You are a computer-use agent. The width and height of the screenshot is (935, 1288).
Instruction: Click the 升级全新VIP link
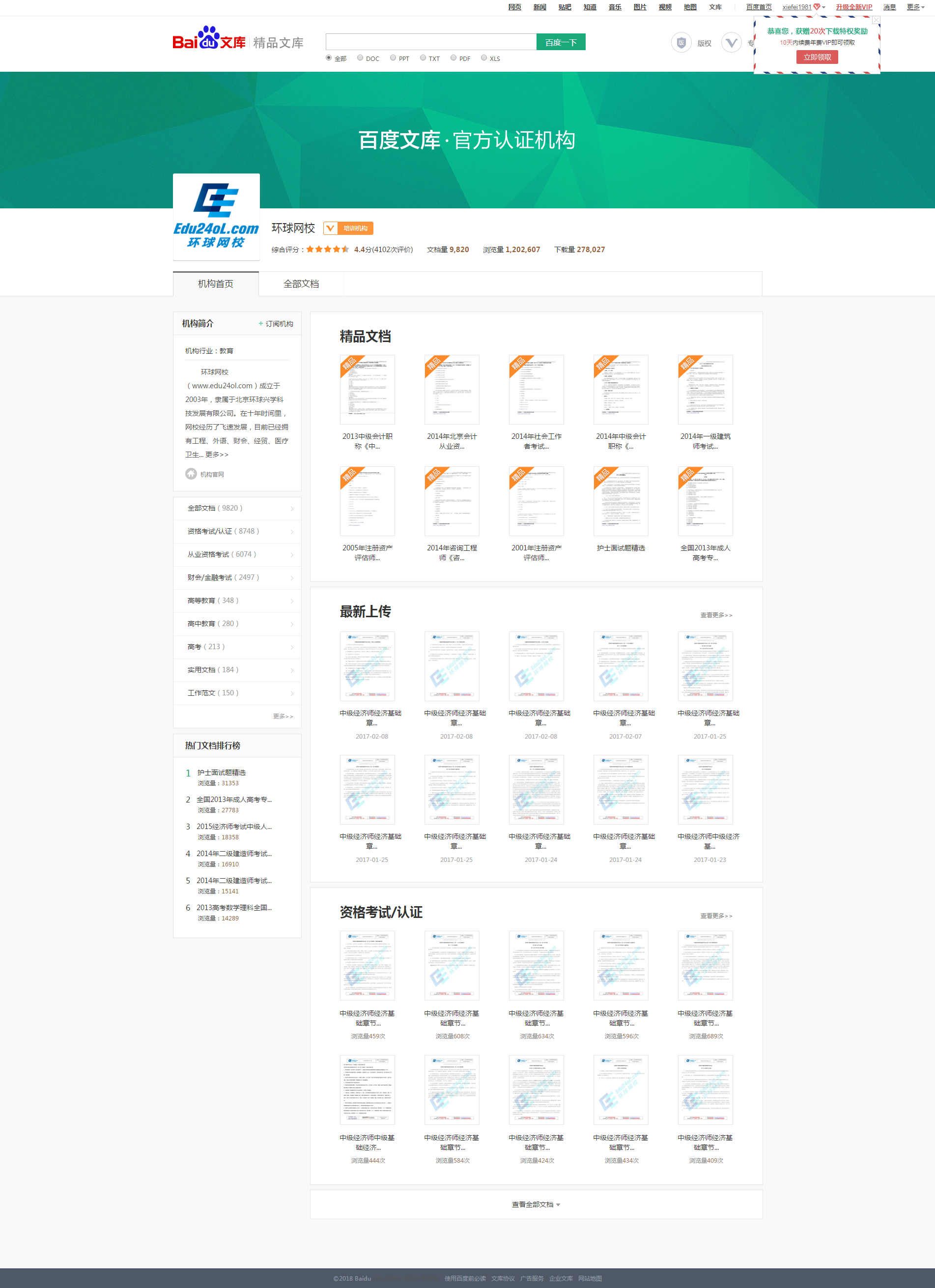854,7
